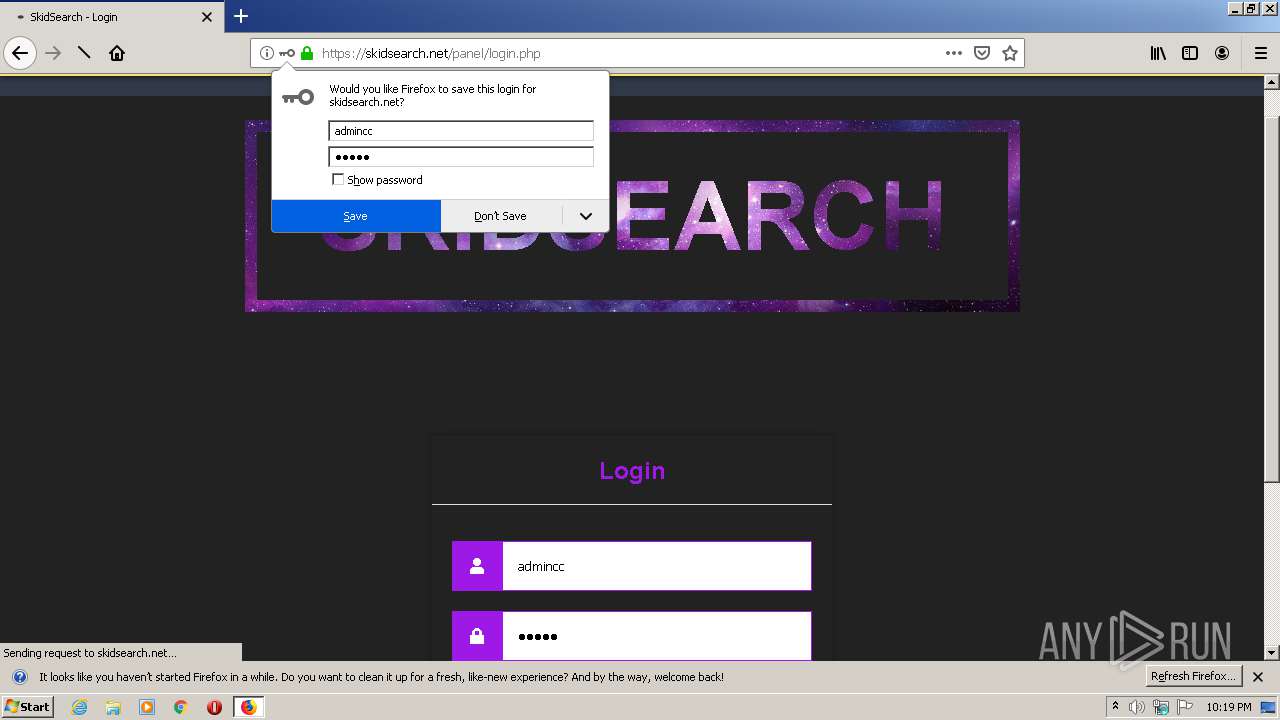Switch to Firefox taskbar button
This screenshot has width=1280, height=720.
[x=248, y=707]
